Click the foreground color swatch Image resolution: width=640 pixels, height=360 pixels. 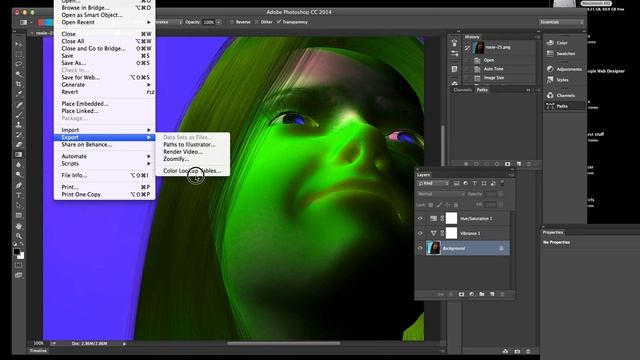coord(16,251)
